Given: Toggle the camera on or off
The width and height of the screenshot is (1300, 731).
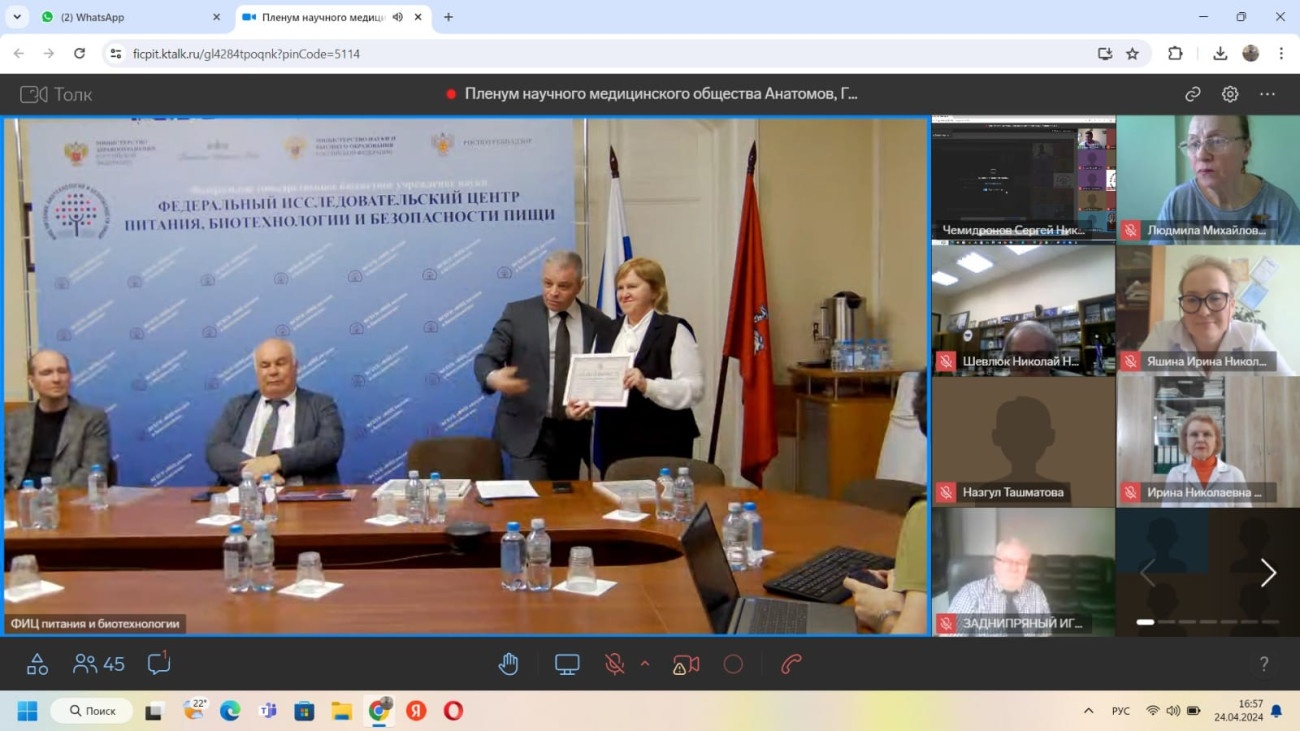Looking at the screenshot, I should [686, 664].
